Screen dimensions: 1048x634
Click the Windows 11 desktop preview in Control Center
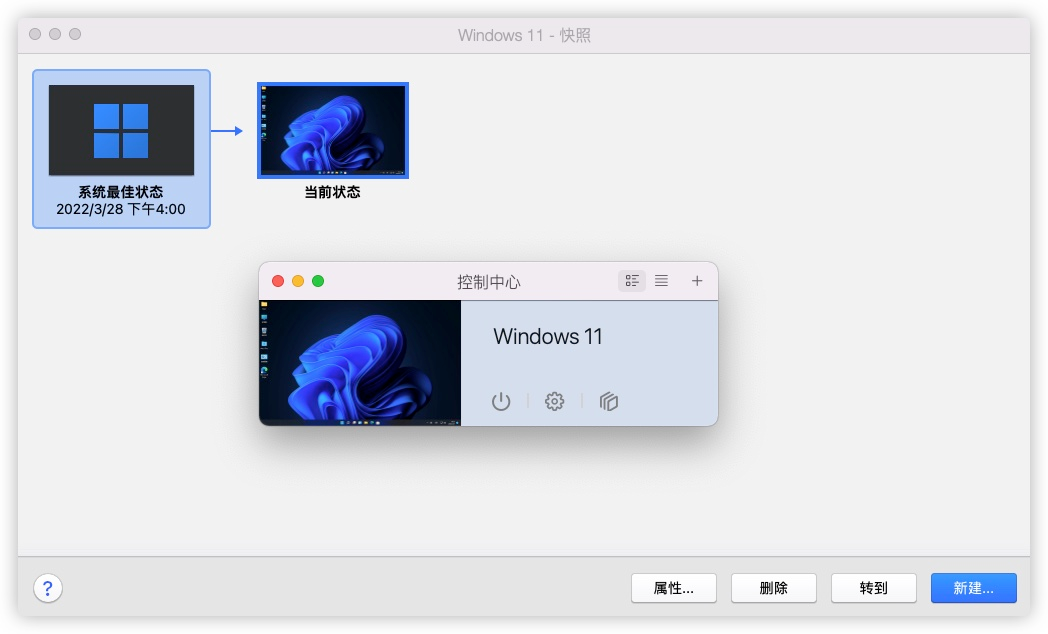point(360,363)
